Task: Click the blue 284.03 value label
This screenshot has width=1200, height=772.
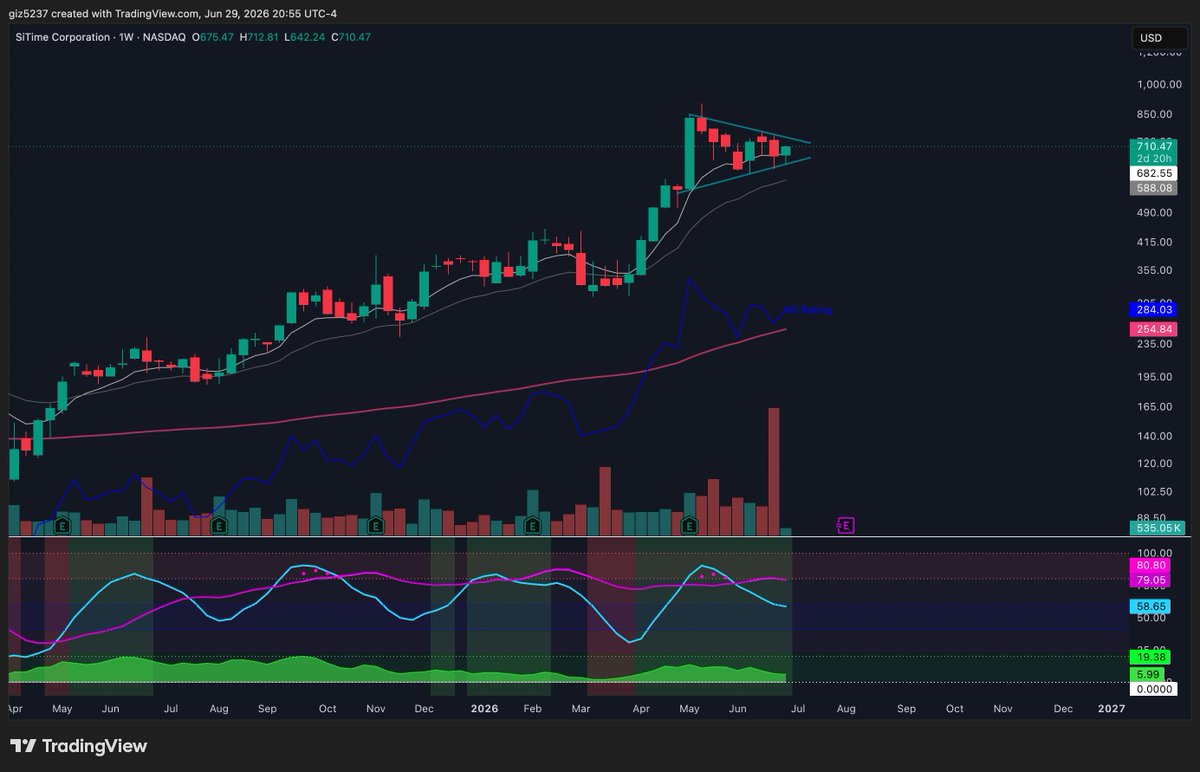Action: coord(1153,309)
